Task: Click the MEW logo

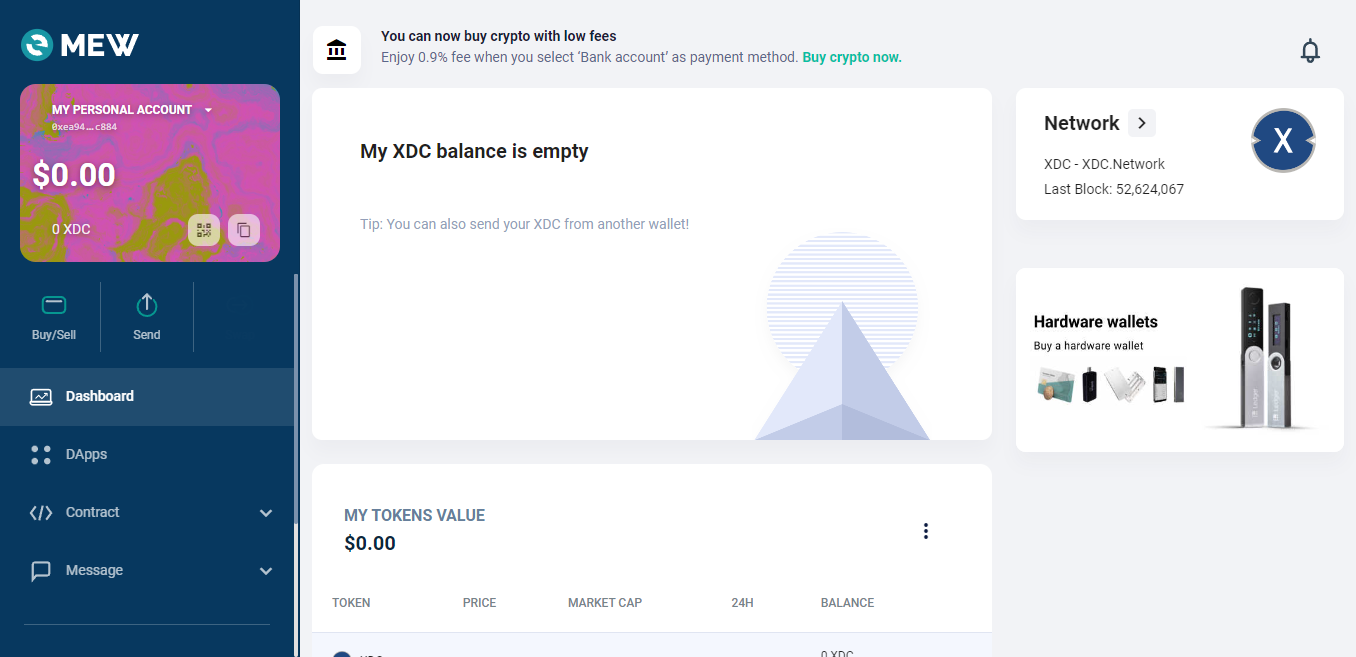Action: 80,45
